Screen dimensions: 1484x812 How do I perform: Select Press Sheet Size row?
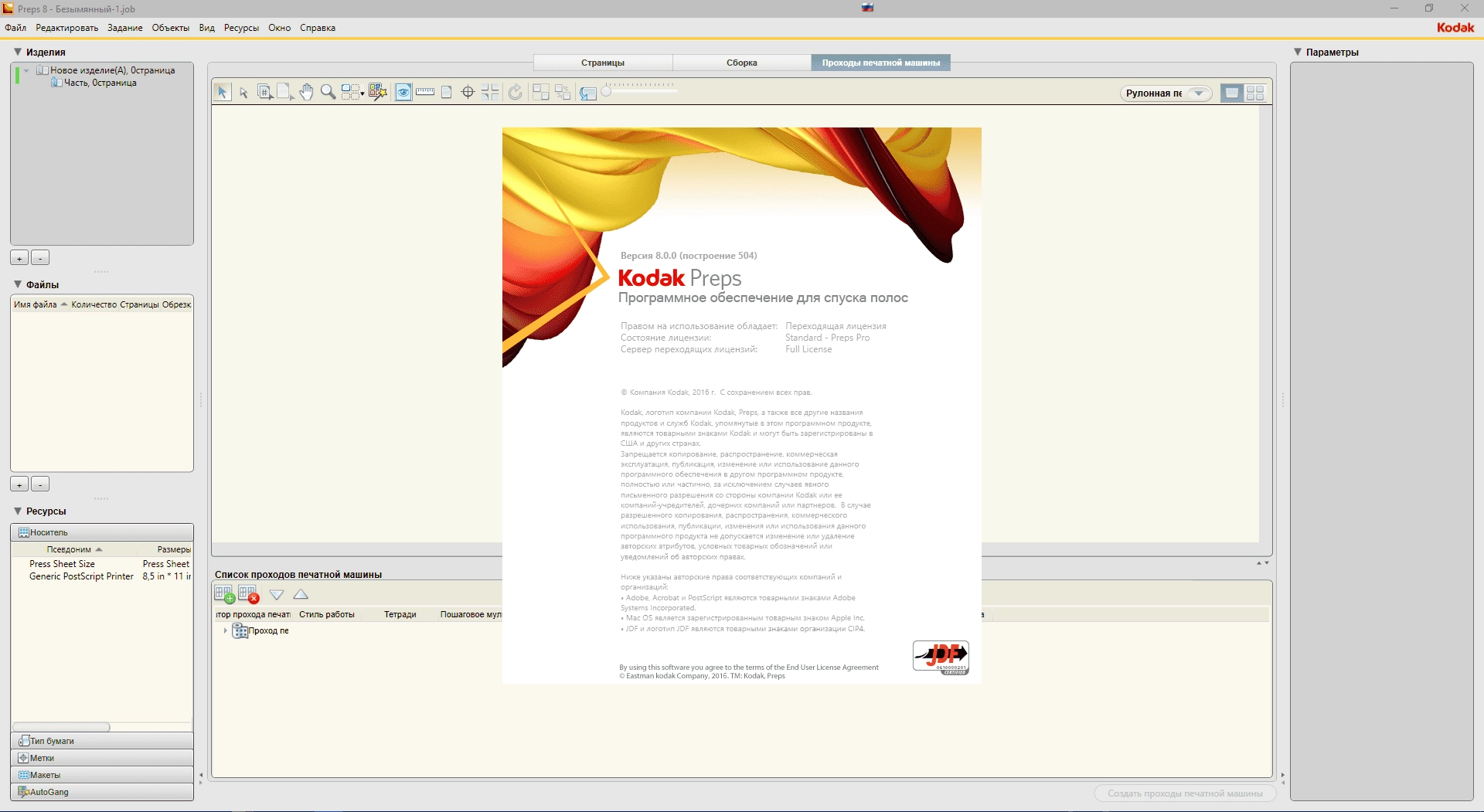102,564
